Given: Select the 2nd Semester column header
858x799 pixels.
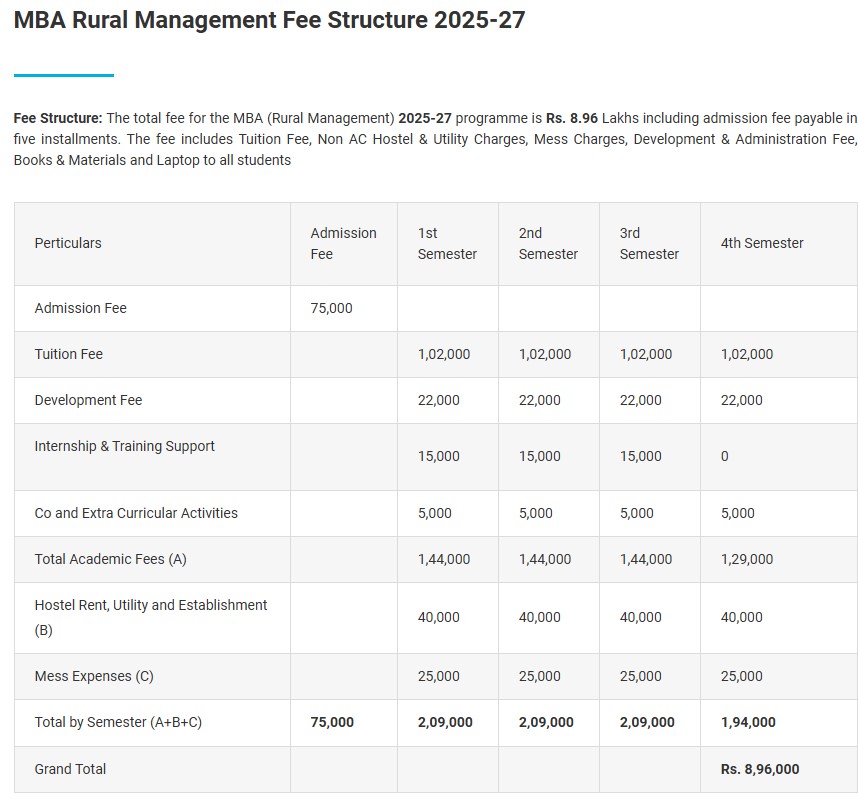Looking at the screenshot, I should pyautogui.click(x=548, y=243).
